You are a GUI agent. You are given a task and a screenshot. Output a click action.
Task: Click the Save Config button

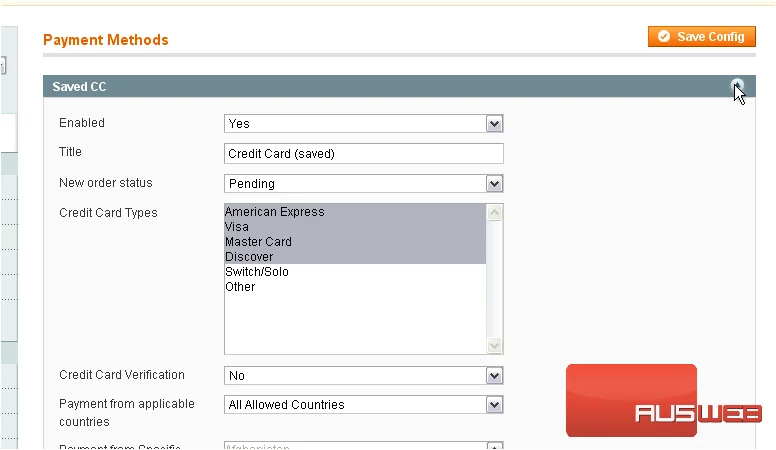pyautogui.click(x=701, y=37)
